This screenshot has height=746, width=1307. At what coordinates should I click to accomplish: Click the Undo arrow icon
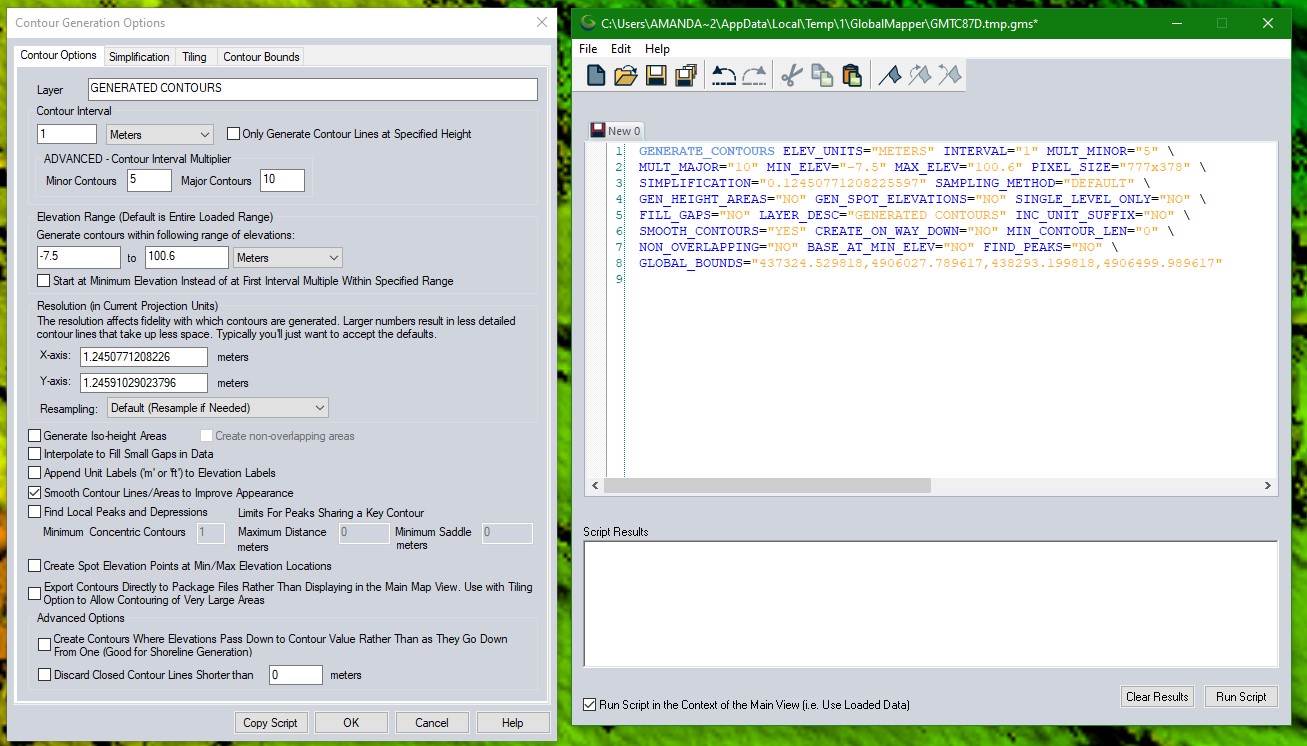click(723, 75)
